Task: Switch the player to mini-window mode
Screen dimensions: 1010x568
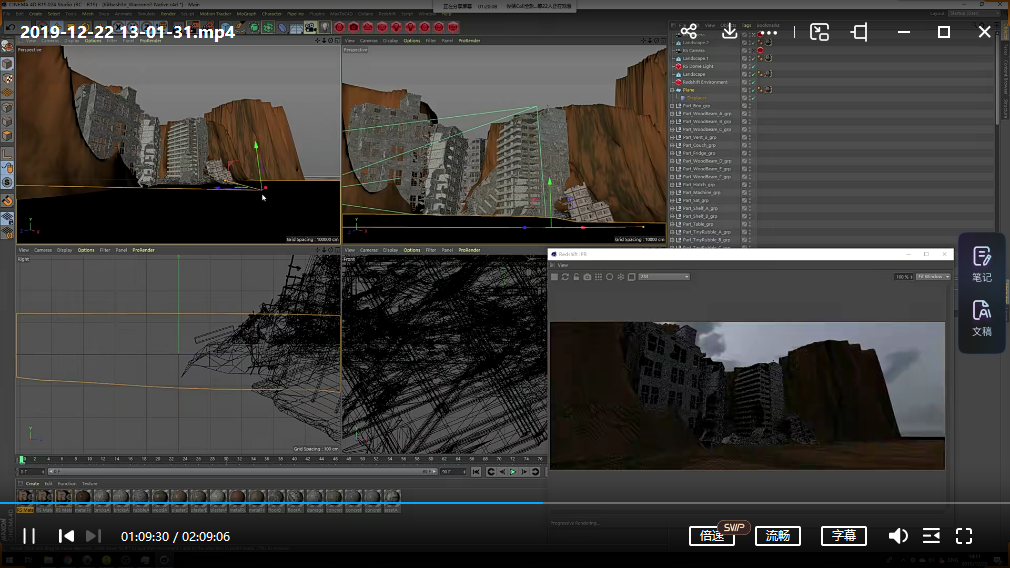Action: point(819,32)
